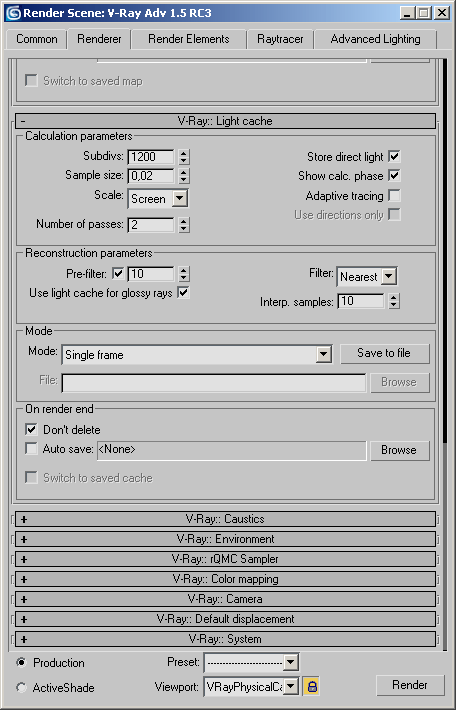Viewport: 456px width, 710px height.
Task: Open the Scale dropdown showing Screen
Action: point(158,198)
